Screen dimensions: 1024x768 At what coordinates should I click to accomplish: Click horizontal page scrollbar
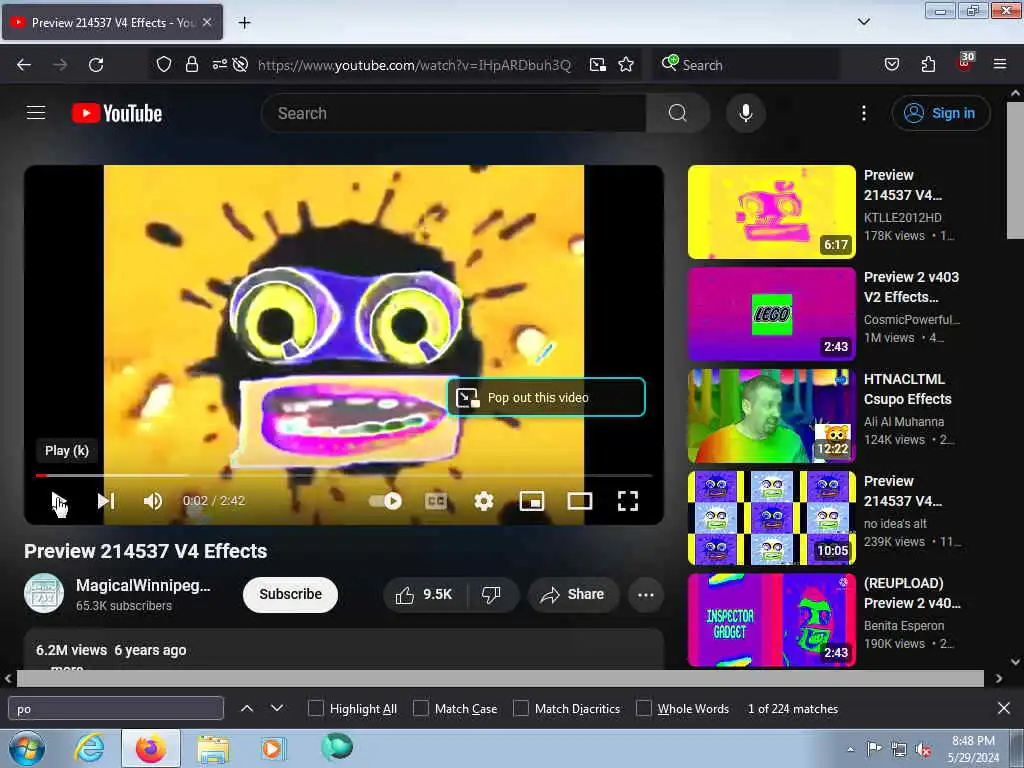(500, 679)
